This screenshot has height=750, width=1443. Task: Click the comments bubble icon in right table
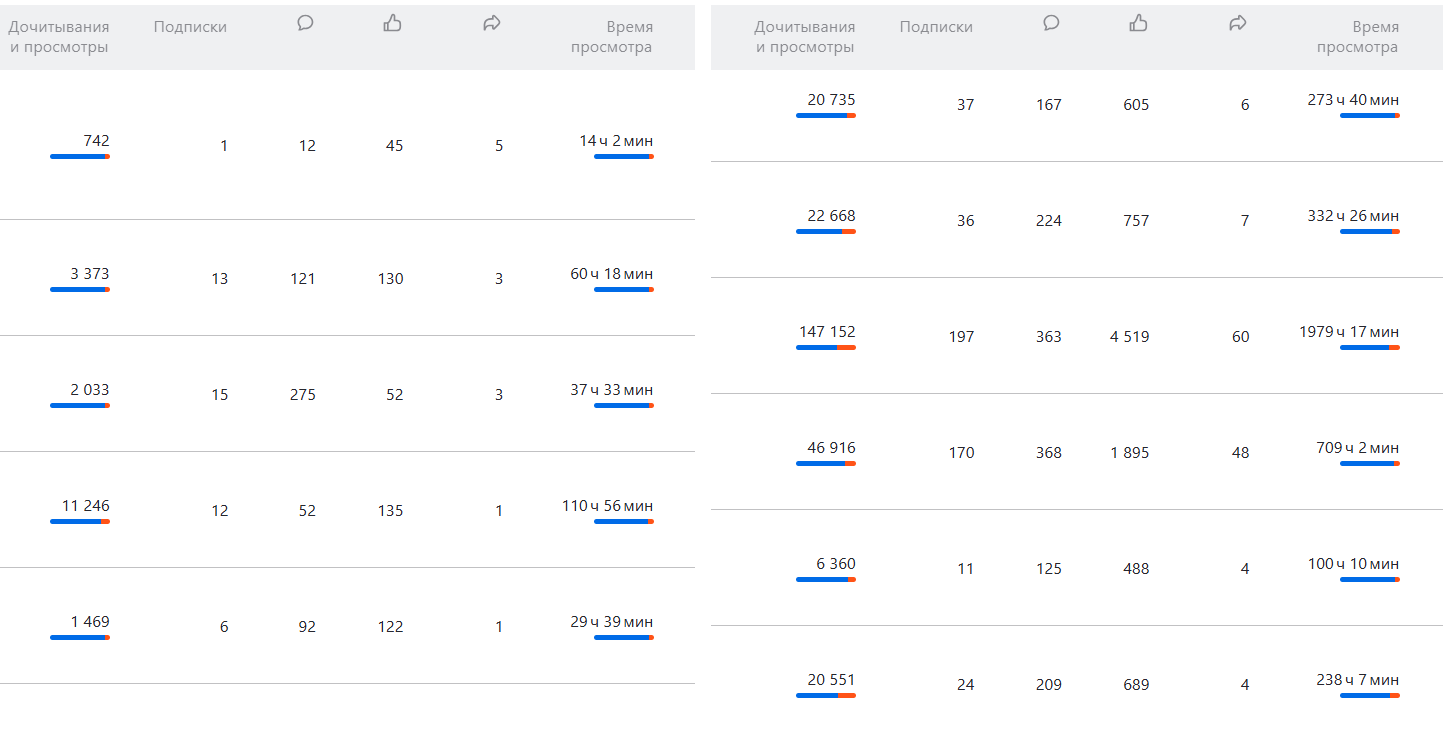pos(1051,24)
